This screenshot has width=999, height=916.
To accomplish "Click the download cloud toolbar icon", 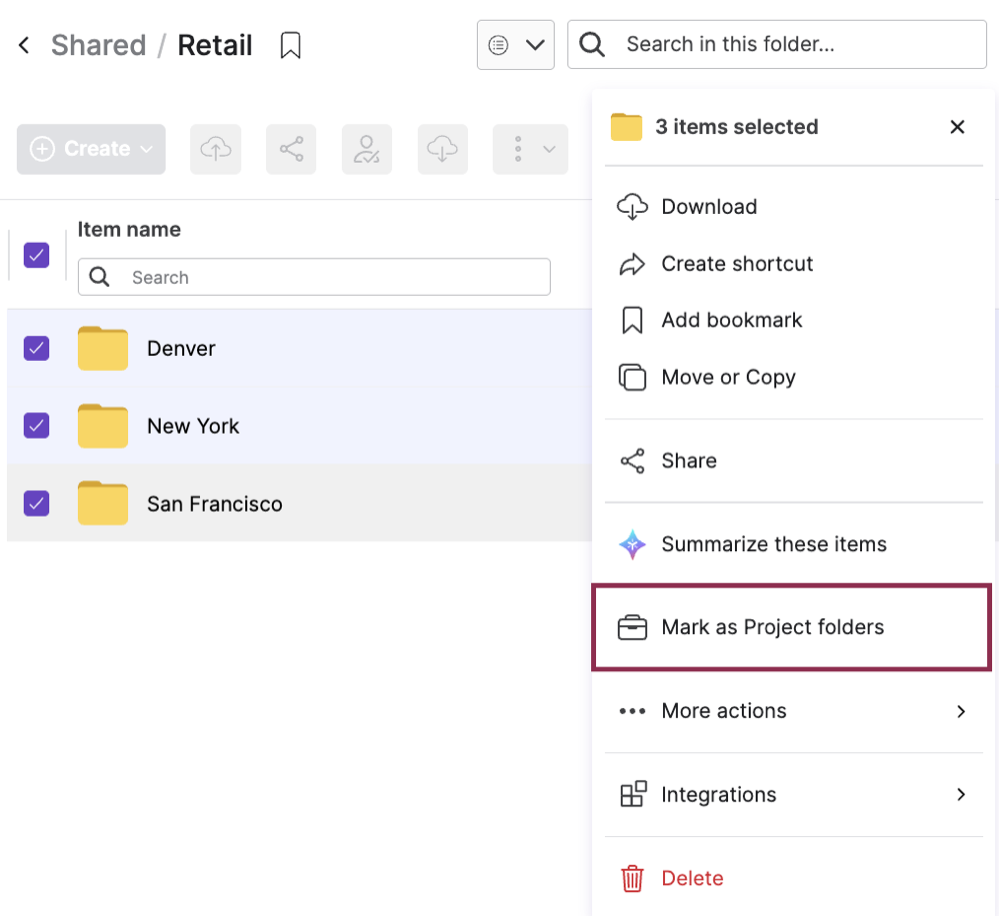I will pyautogui.click(x=442, y=150).
